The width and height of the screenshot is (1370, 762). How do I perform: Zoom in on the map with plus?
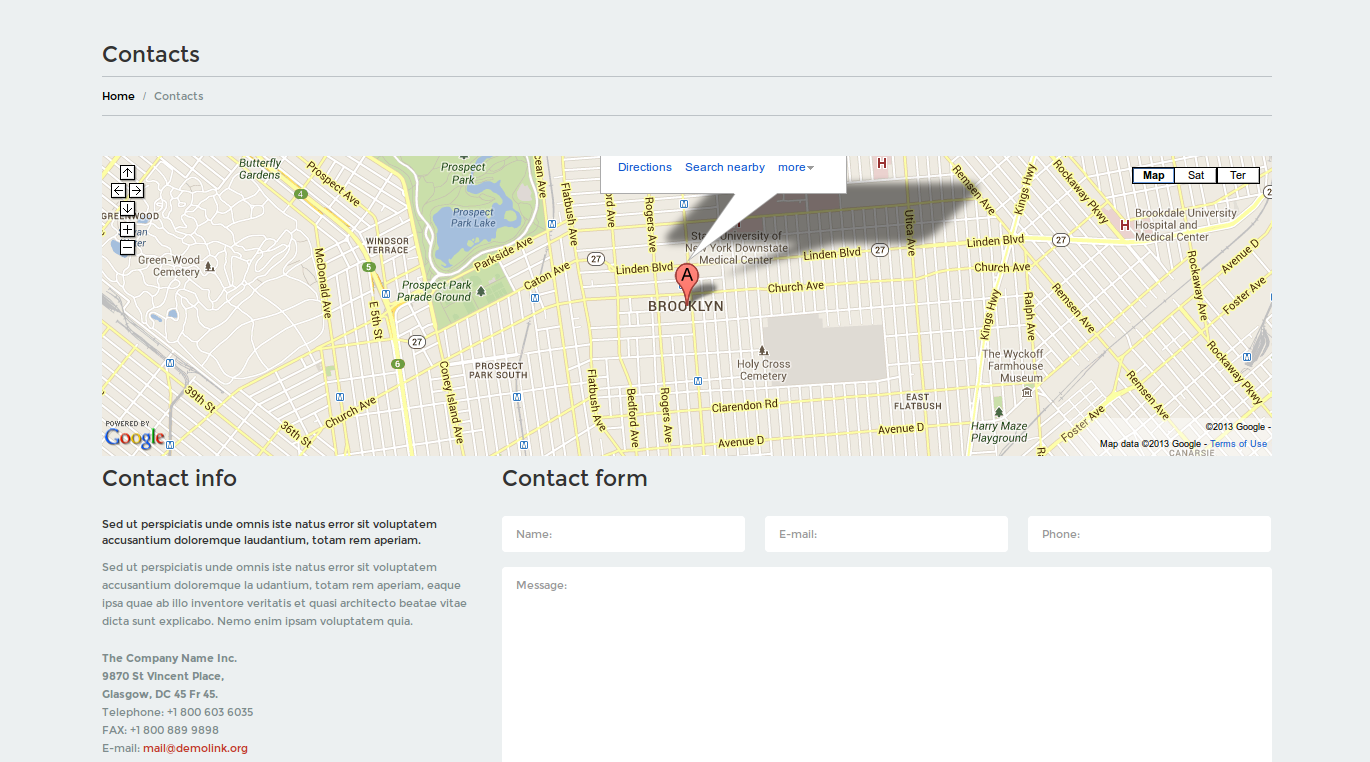127,229
